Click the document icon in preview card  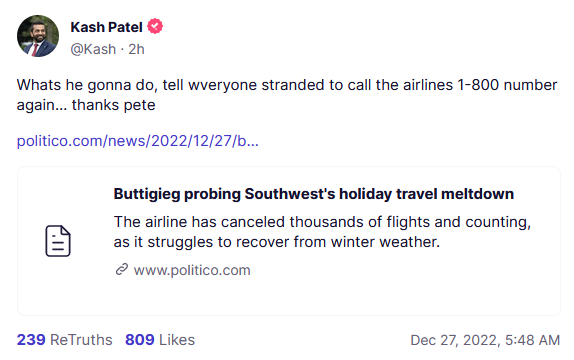58,241
